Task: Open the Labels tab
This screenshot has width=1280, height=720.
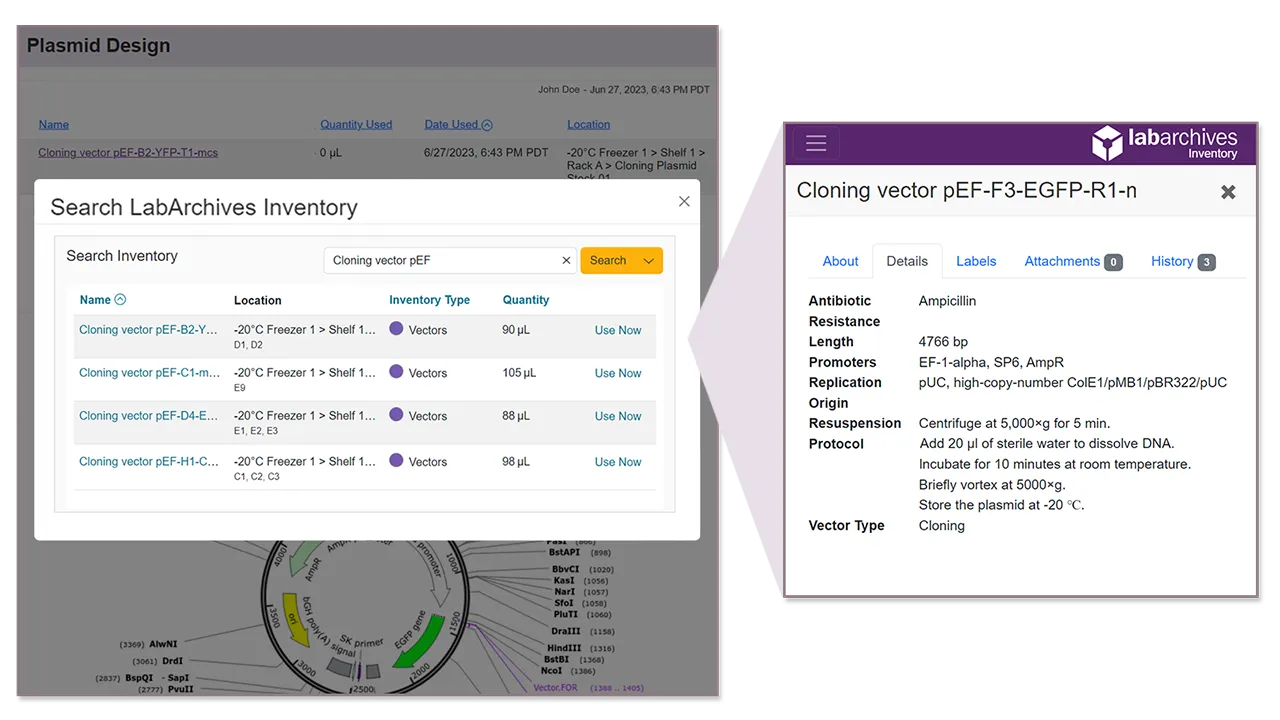Action: pyautogui.click(x=976, y=261)
